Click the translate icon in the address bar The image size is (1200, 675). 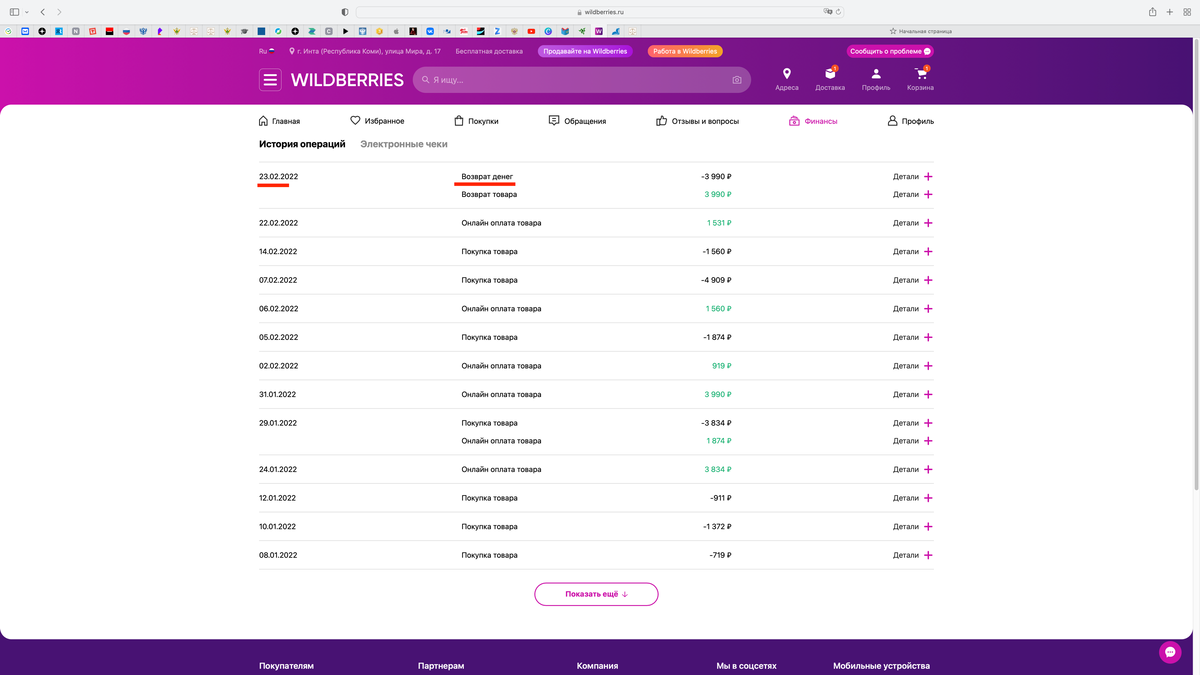tap(828, 12)
